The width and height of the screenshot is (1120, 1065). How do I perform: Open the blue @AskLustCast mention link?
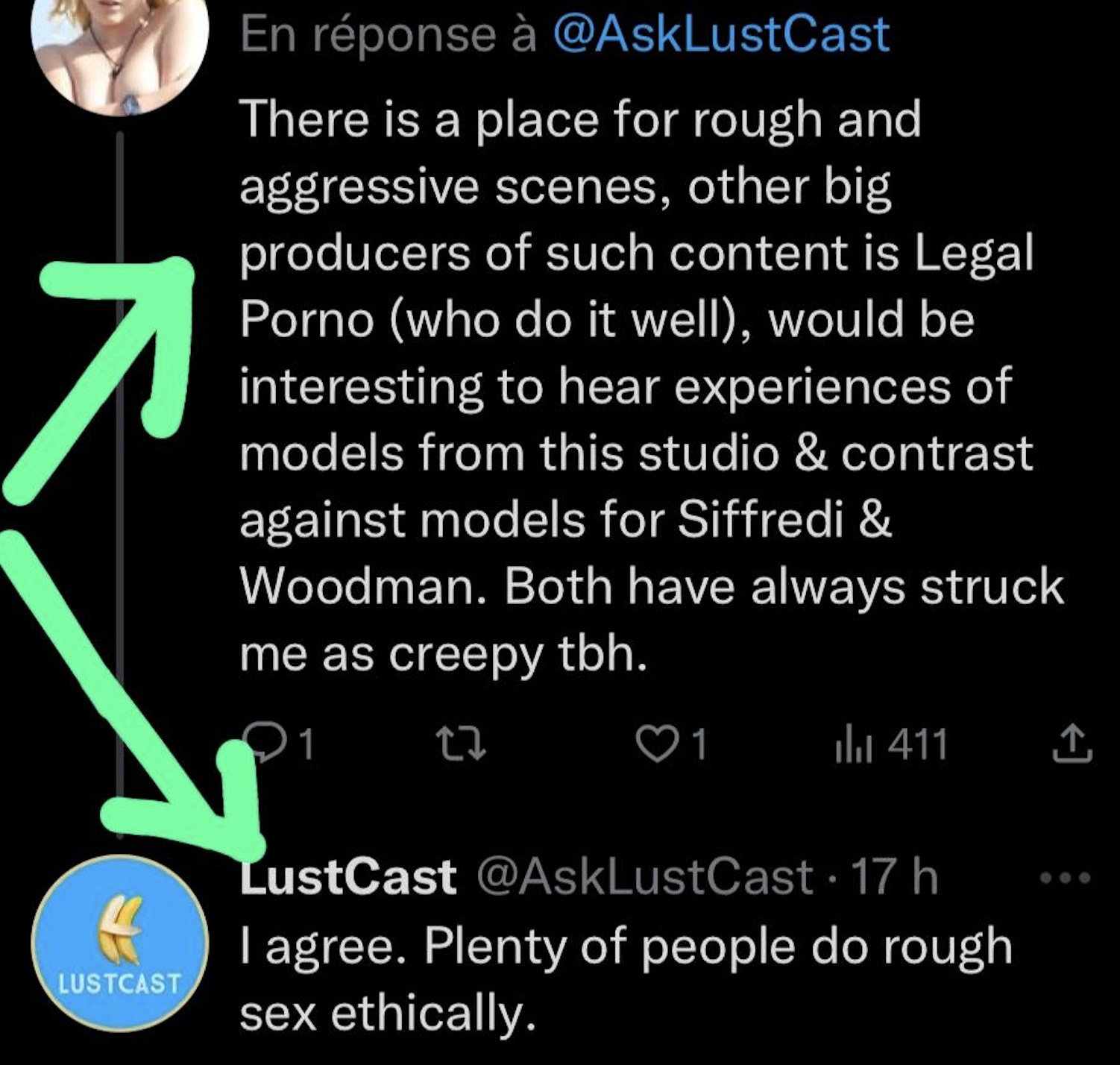(721, 34)
